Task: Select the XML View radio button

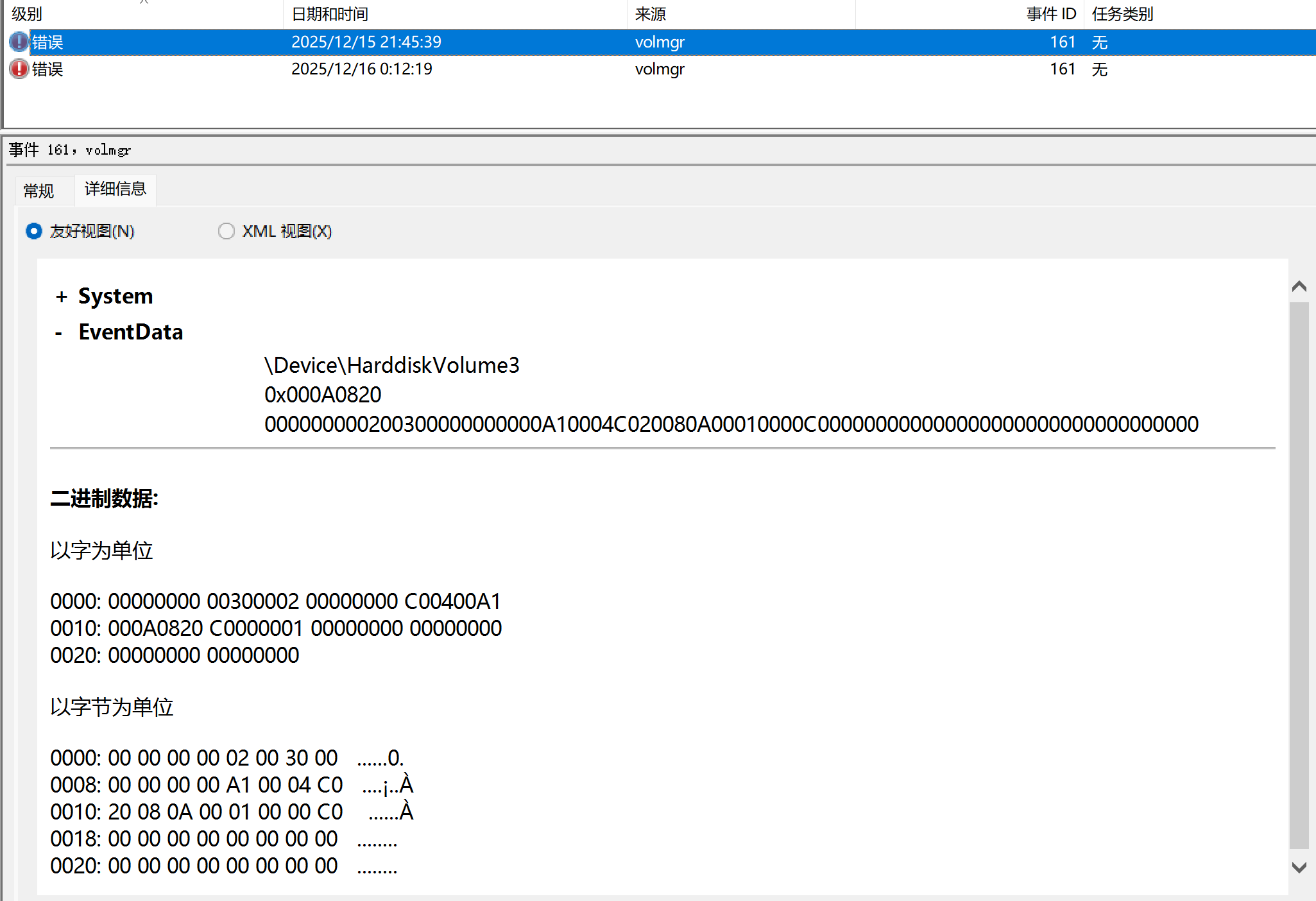Action: pyautogui.click(x=226, y=231)
